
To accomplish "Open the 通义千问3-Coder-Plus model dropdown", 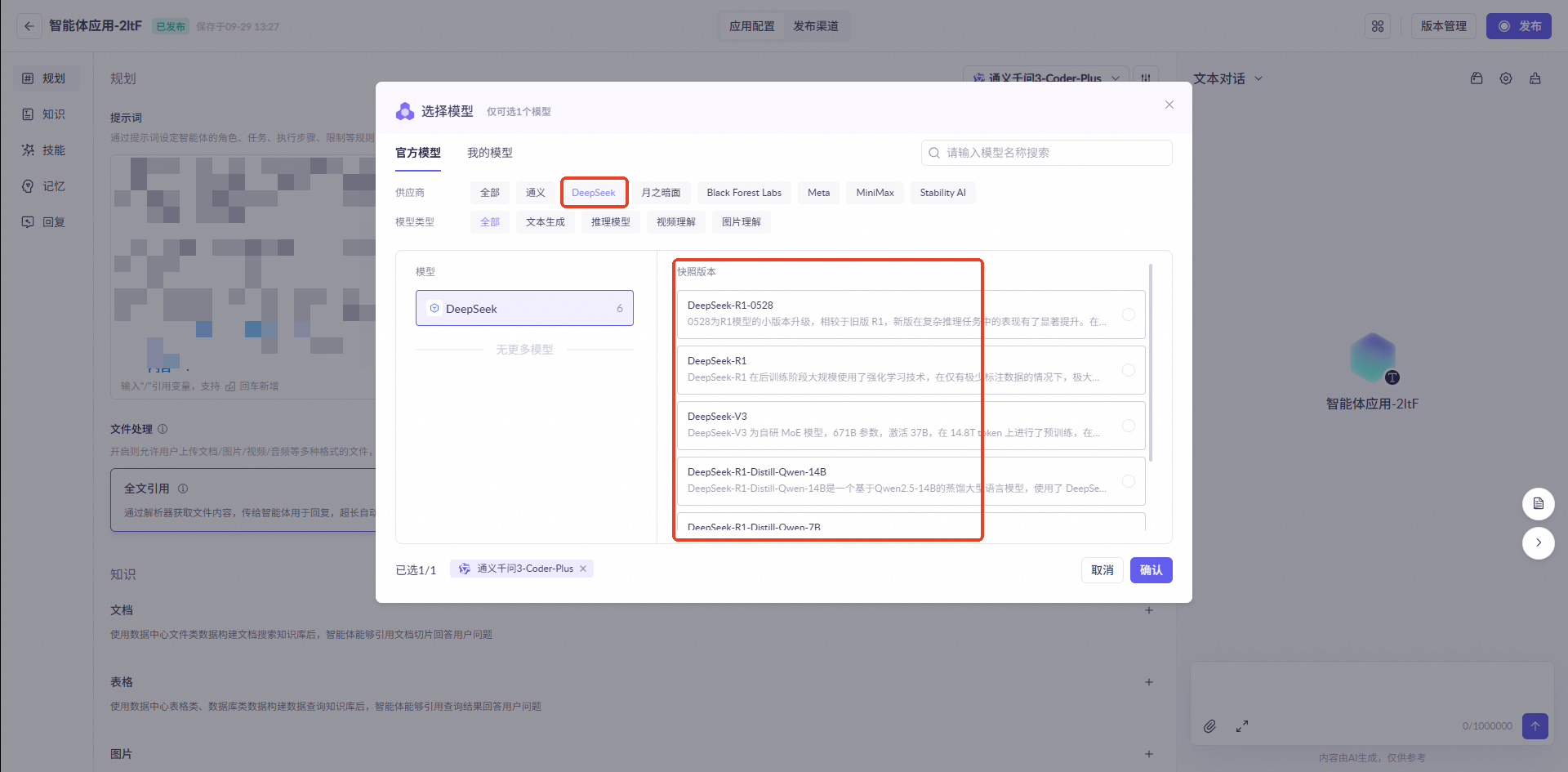I will tap(1046, 78).
